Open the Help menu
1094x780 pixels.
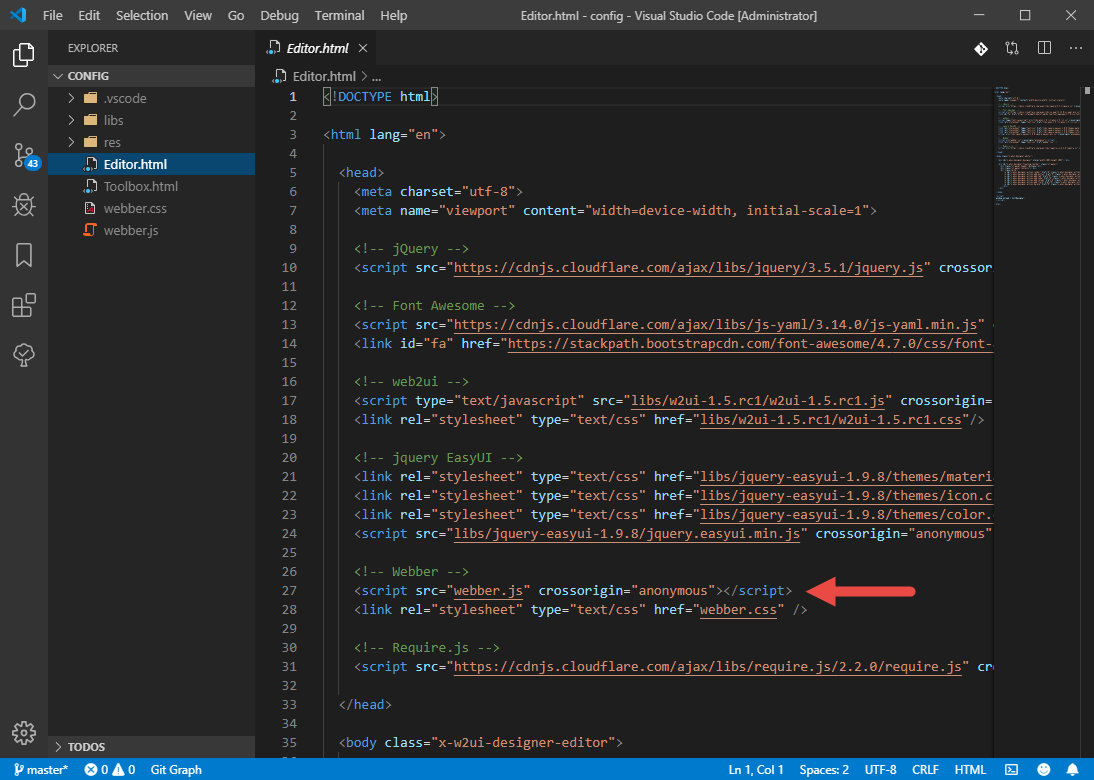click(x=394, y=15)
